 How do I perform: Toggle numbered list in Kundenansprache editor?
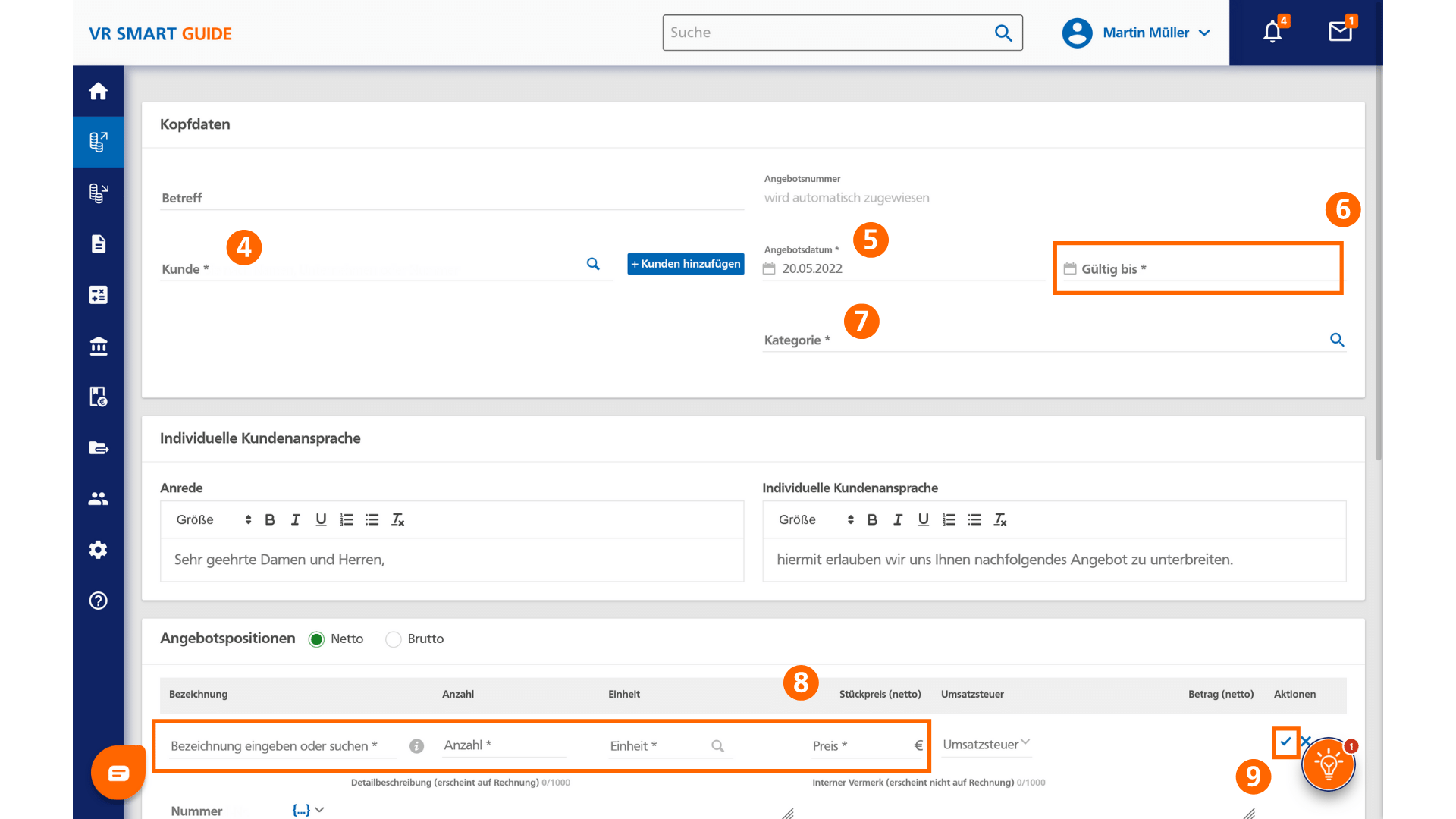point(949,519)
